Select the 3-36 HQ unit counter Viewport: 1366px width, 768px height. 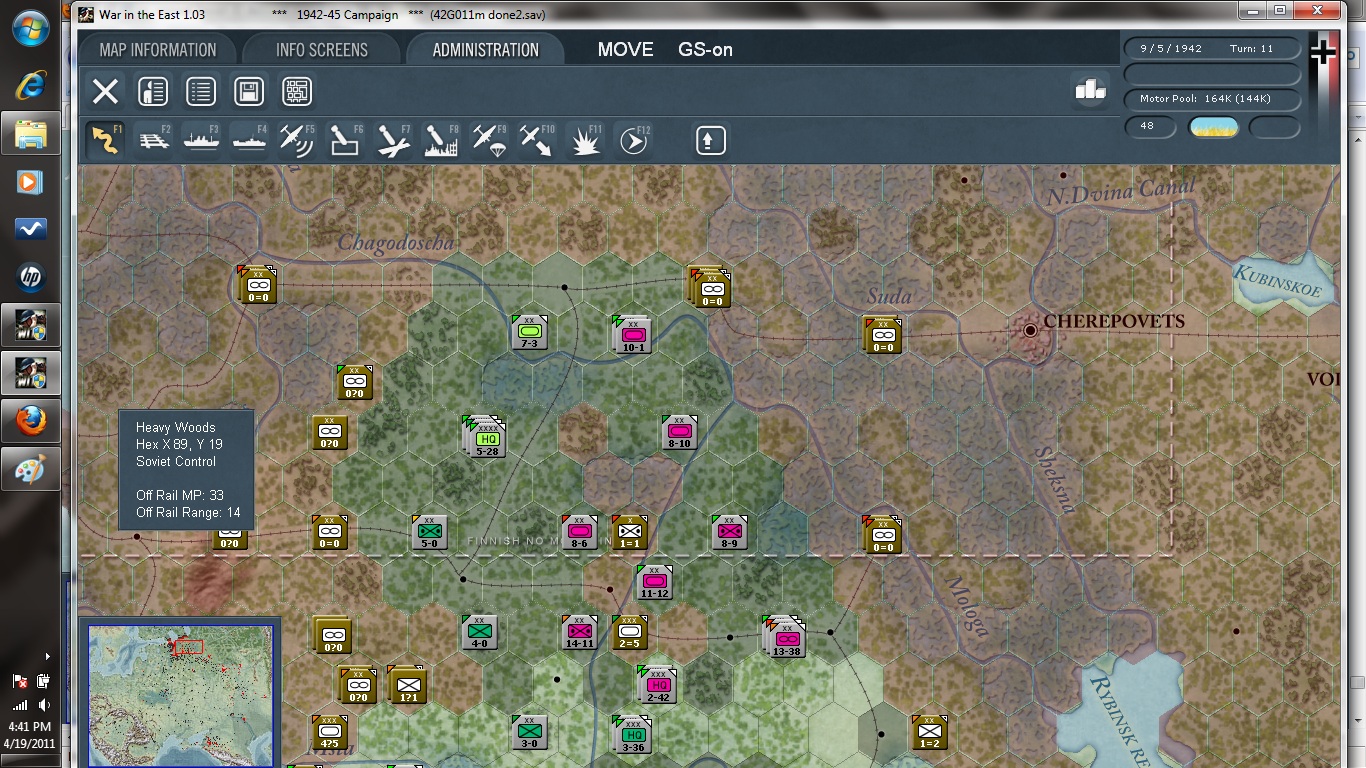coord(632,735)
